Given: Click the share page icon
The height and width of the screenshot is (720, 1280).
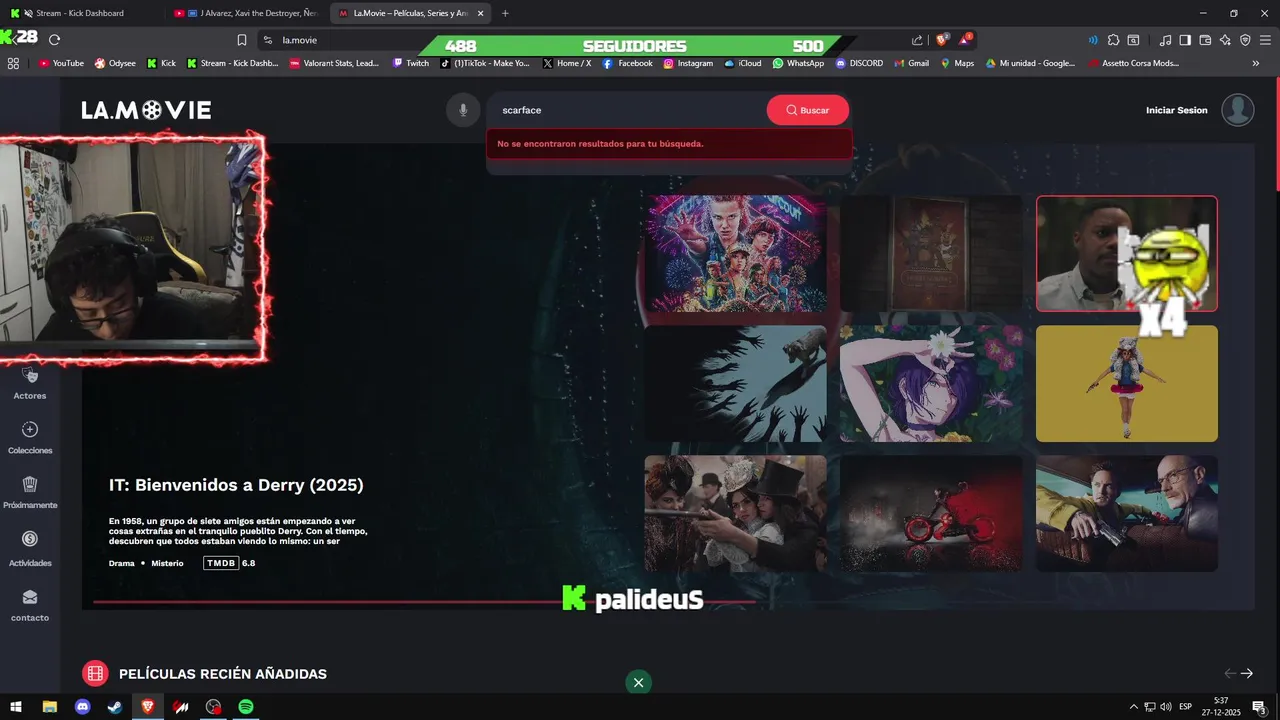Looking at the screenshot, I should [x=918, y=40].
